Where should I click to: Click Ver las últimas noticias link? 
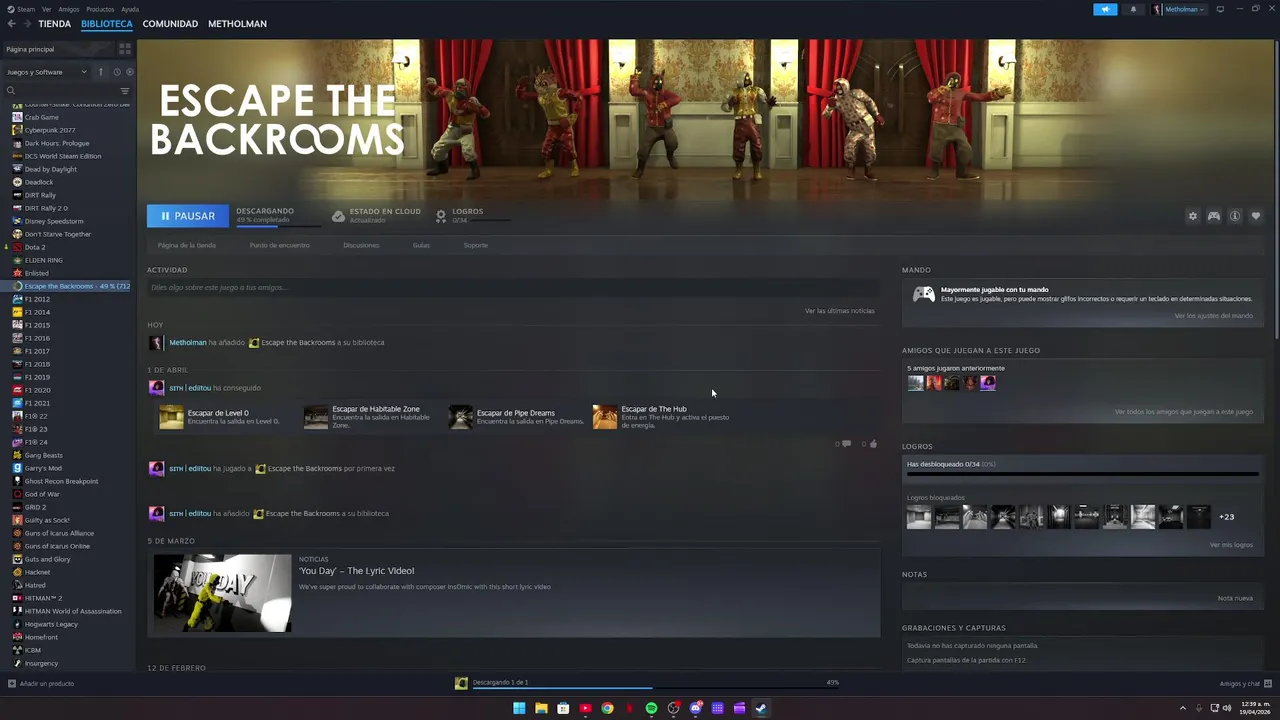(840, 311)
